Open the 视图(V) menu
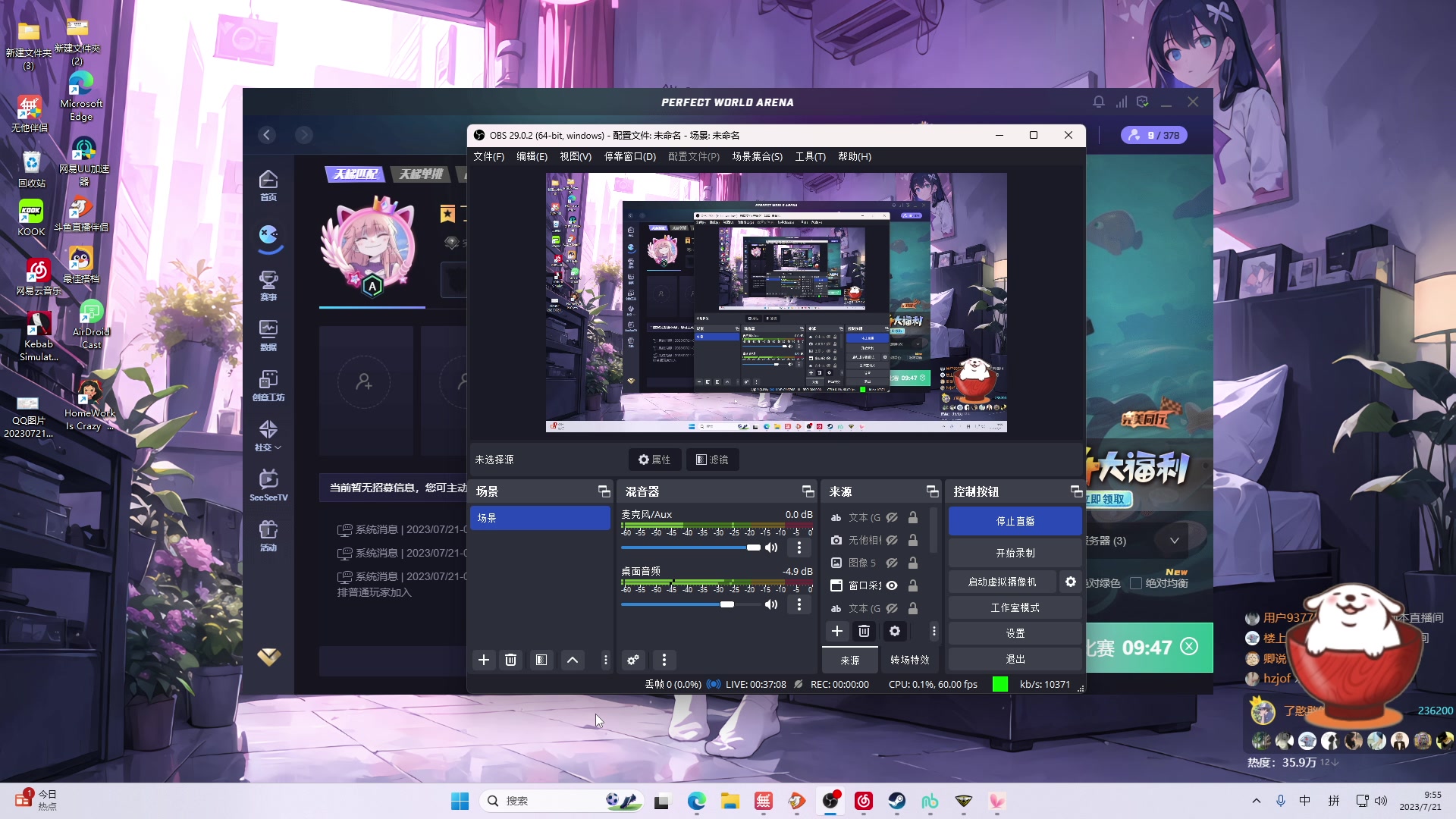 point(576,156)
